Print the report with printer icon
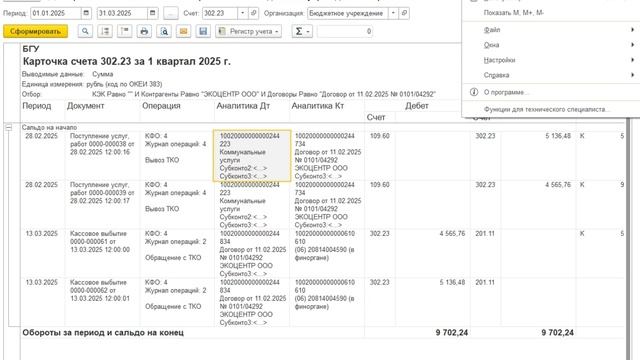640x360 pixels. [x=144, y=31]
